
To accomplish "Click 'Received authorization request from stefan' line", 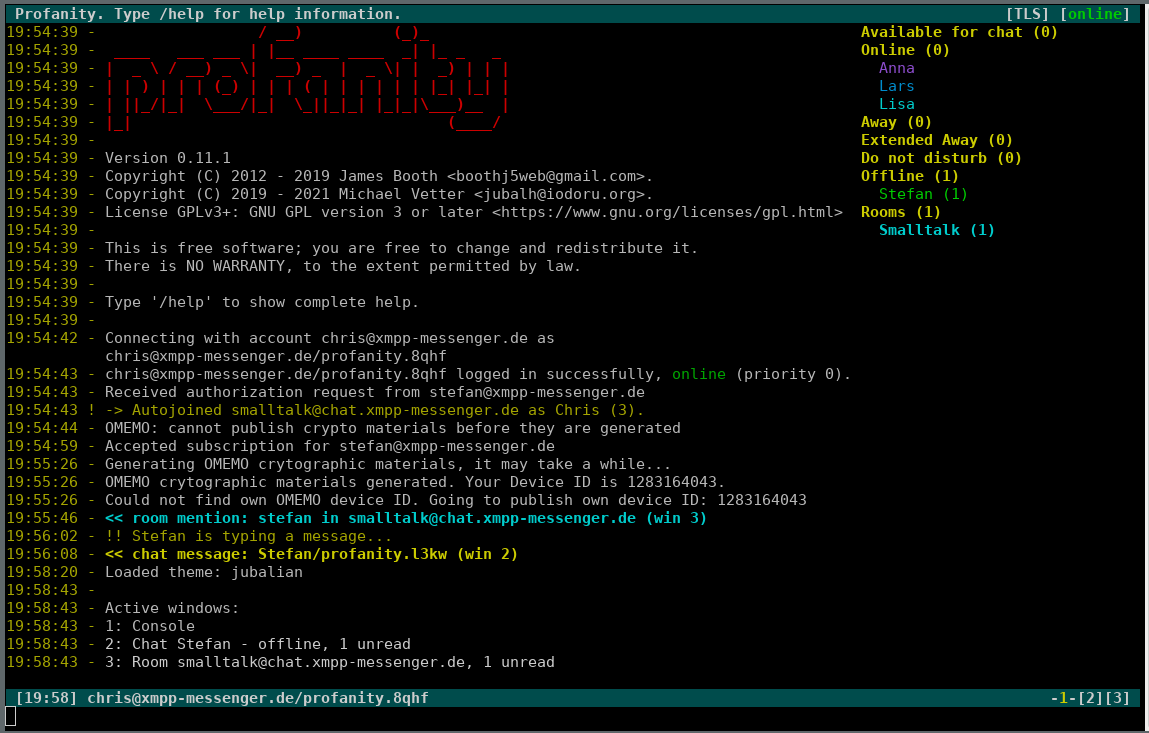I will coord(374,392).
